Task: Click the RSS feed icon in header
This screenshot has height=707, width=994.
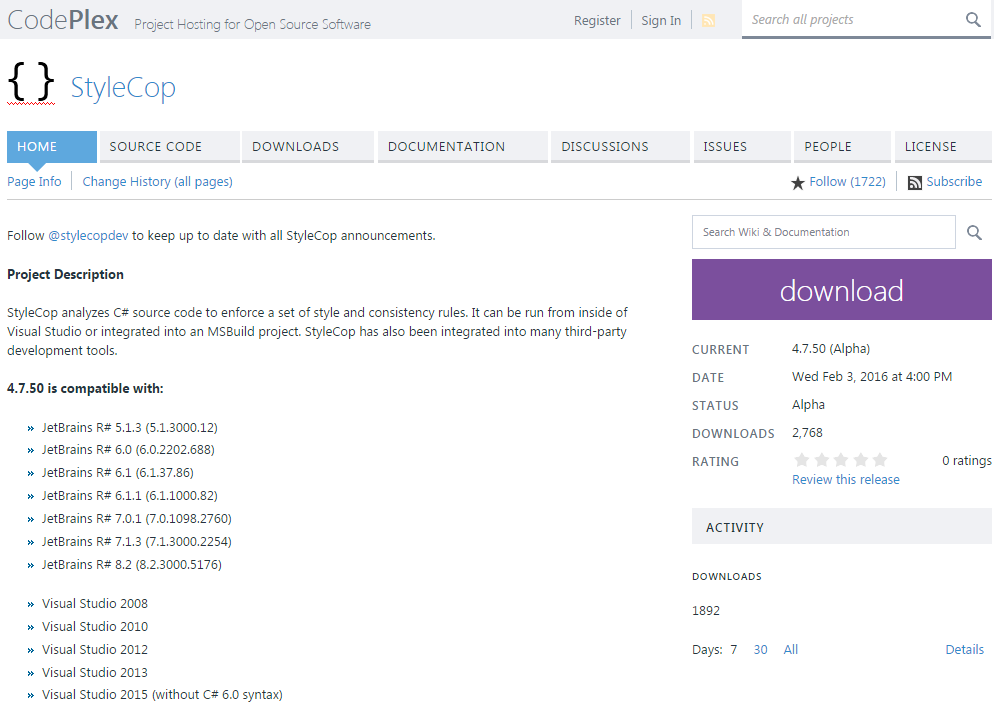Action: pyautogui.click(x=708, y=21)
